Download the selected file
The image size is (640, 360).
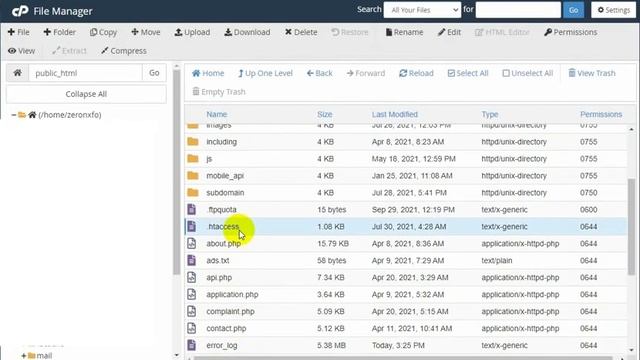[247, 32]
